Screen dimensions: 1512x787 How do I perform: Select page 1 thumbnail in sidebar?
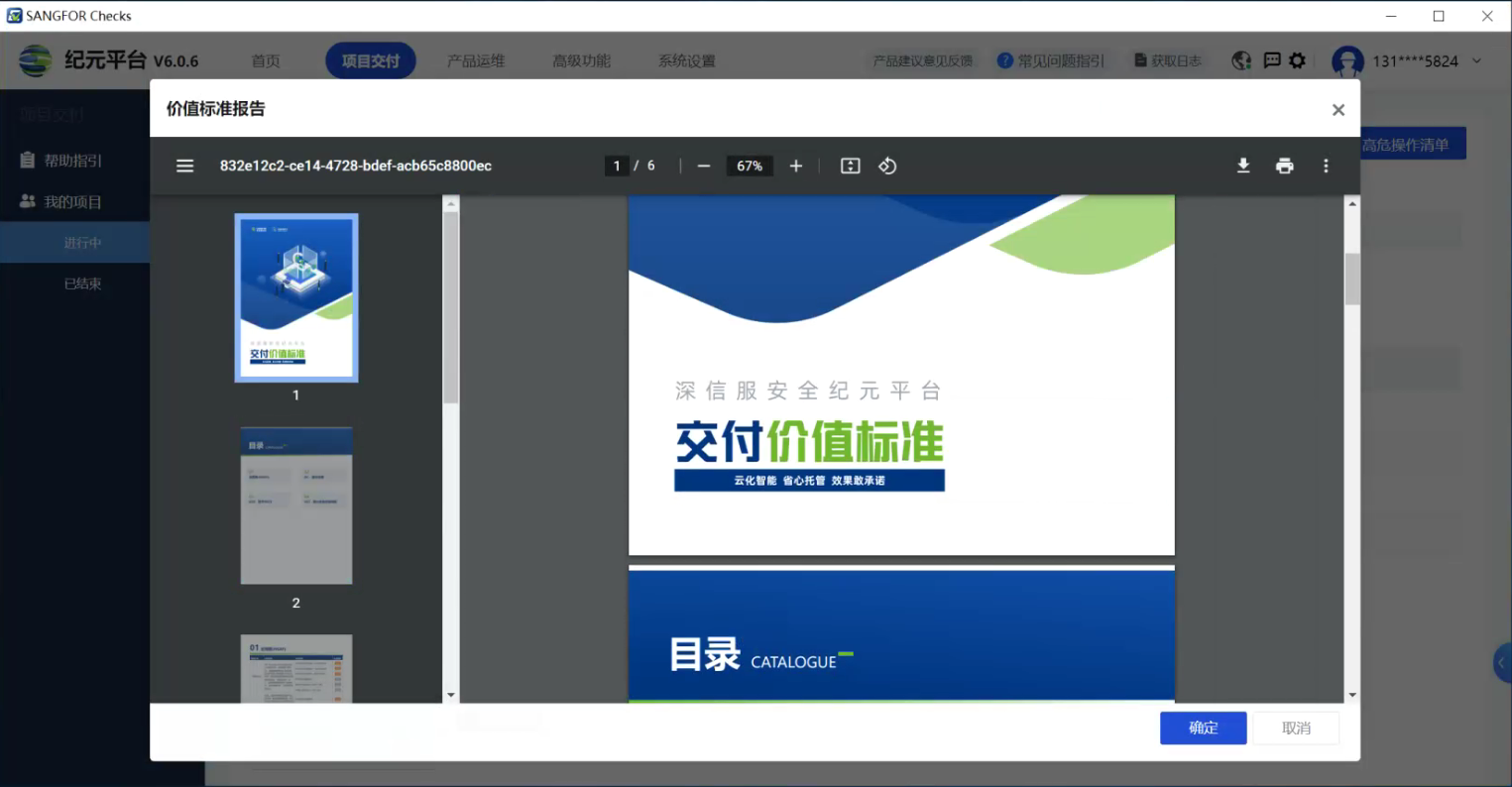296,297
